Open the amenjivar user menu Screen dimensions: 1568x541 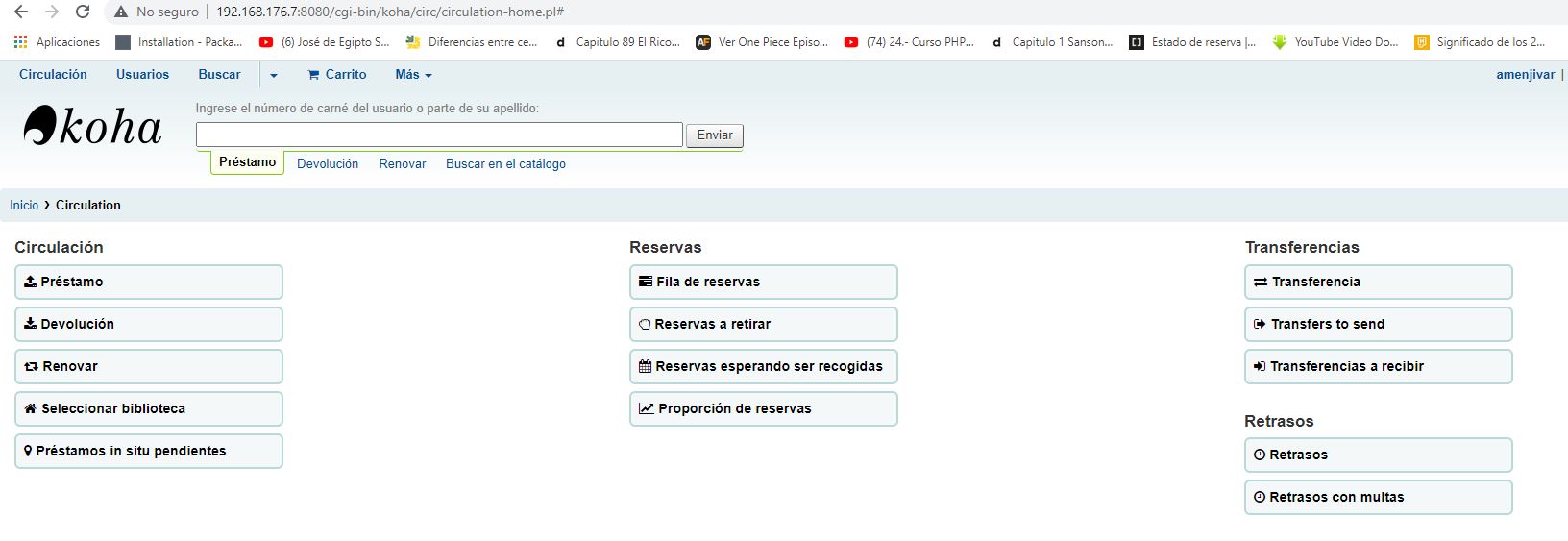(1525, 74)
